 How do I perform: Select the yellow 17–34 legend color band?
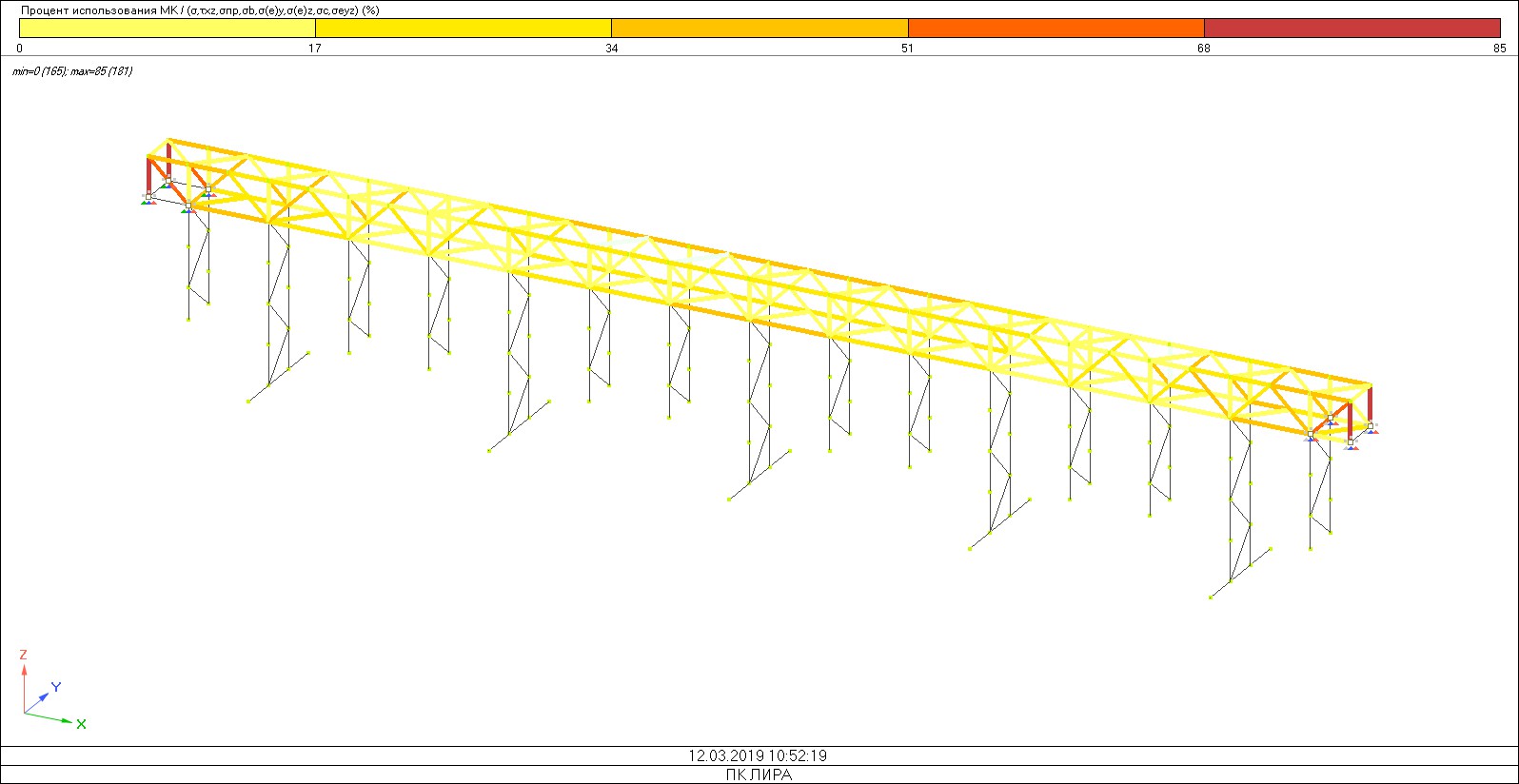coord(464,29)
